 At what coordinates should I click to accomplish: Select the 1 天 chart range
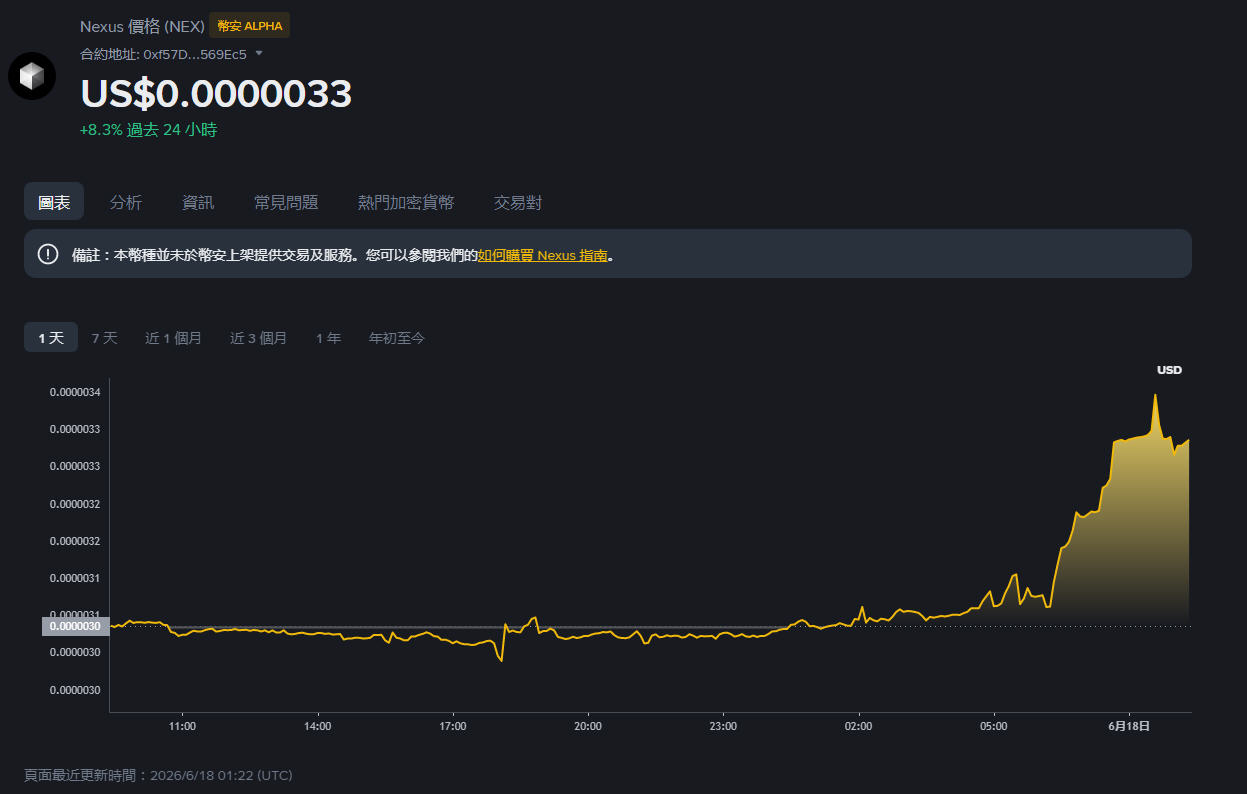51,338
